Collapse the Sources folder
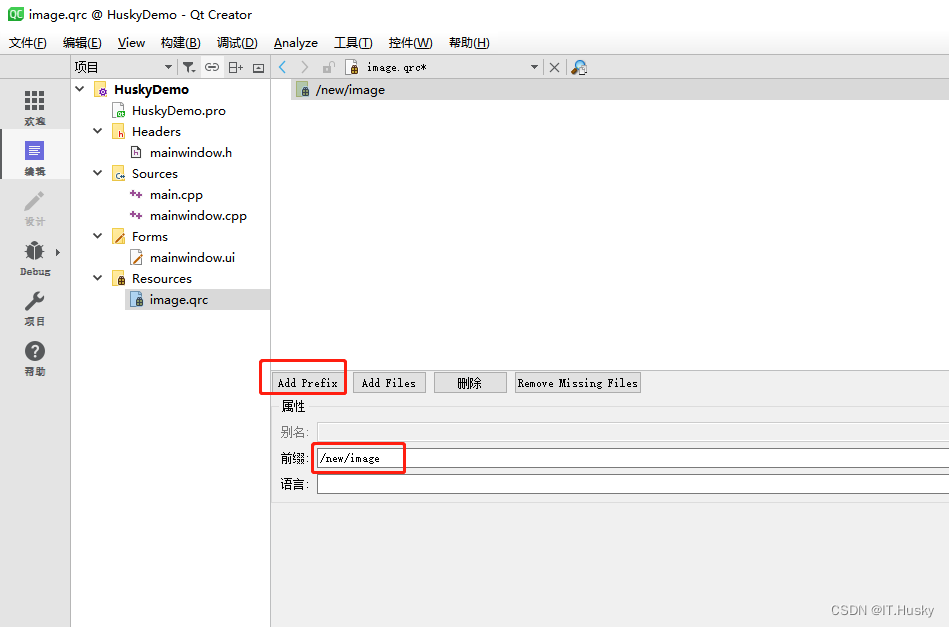Image resolution: width=949 pixels, height=627 pixels. (97, 173)
